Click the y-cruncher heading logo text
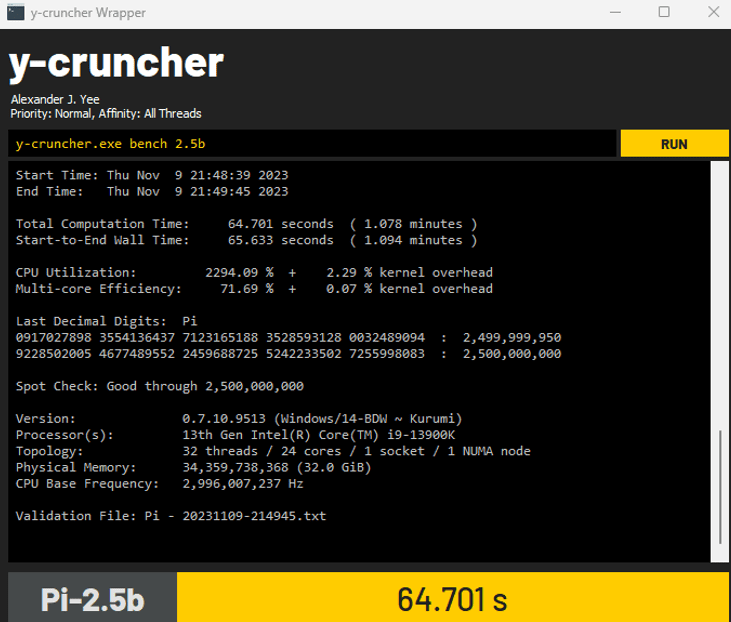This screenshot has width=731, height=622. [x=117, y=63]
